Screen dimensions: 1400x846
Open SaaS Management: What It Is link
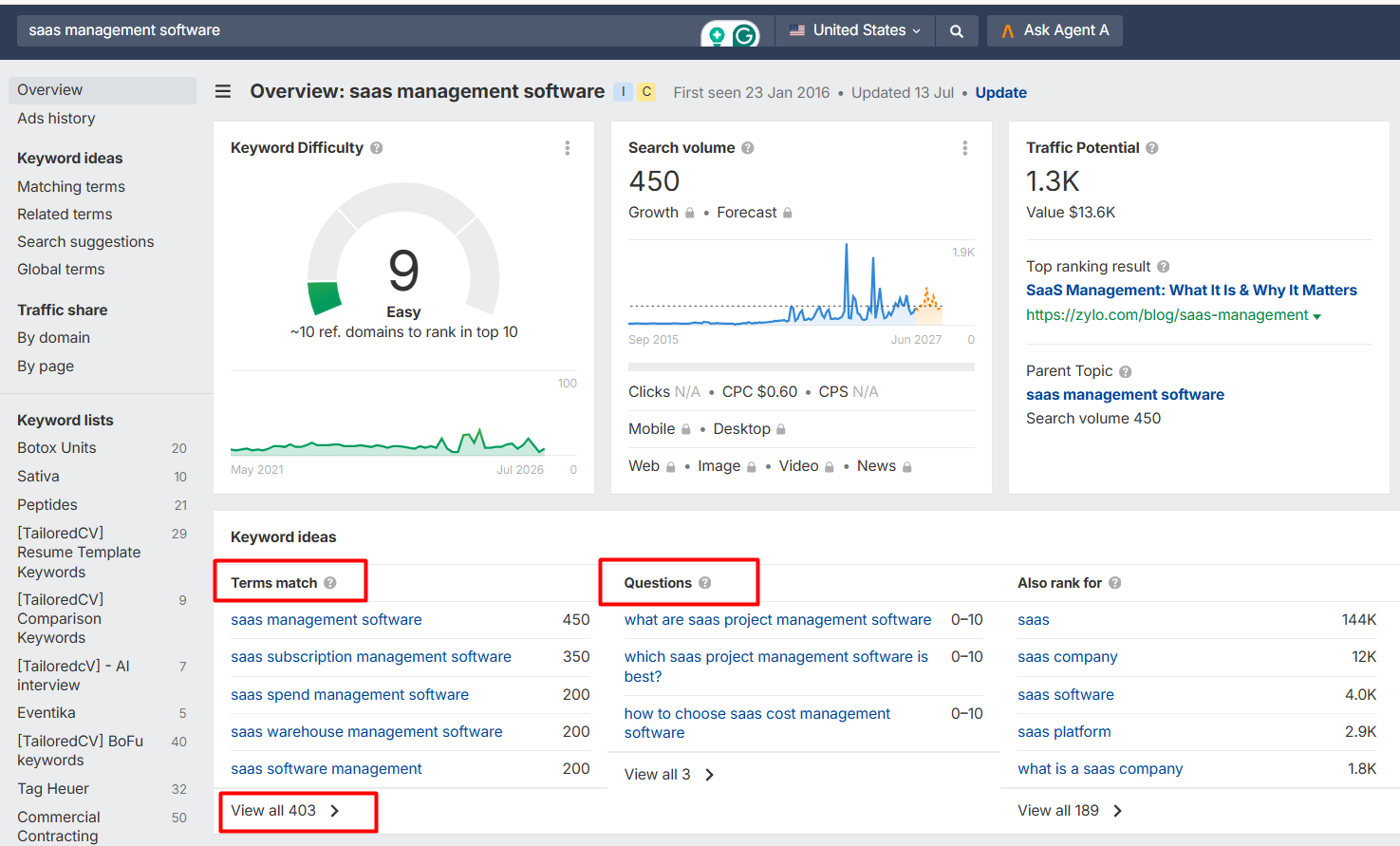[x=1191, y=291]
